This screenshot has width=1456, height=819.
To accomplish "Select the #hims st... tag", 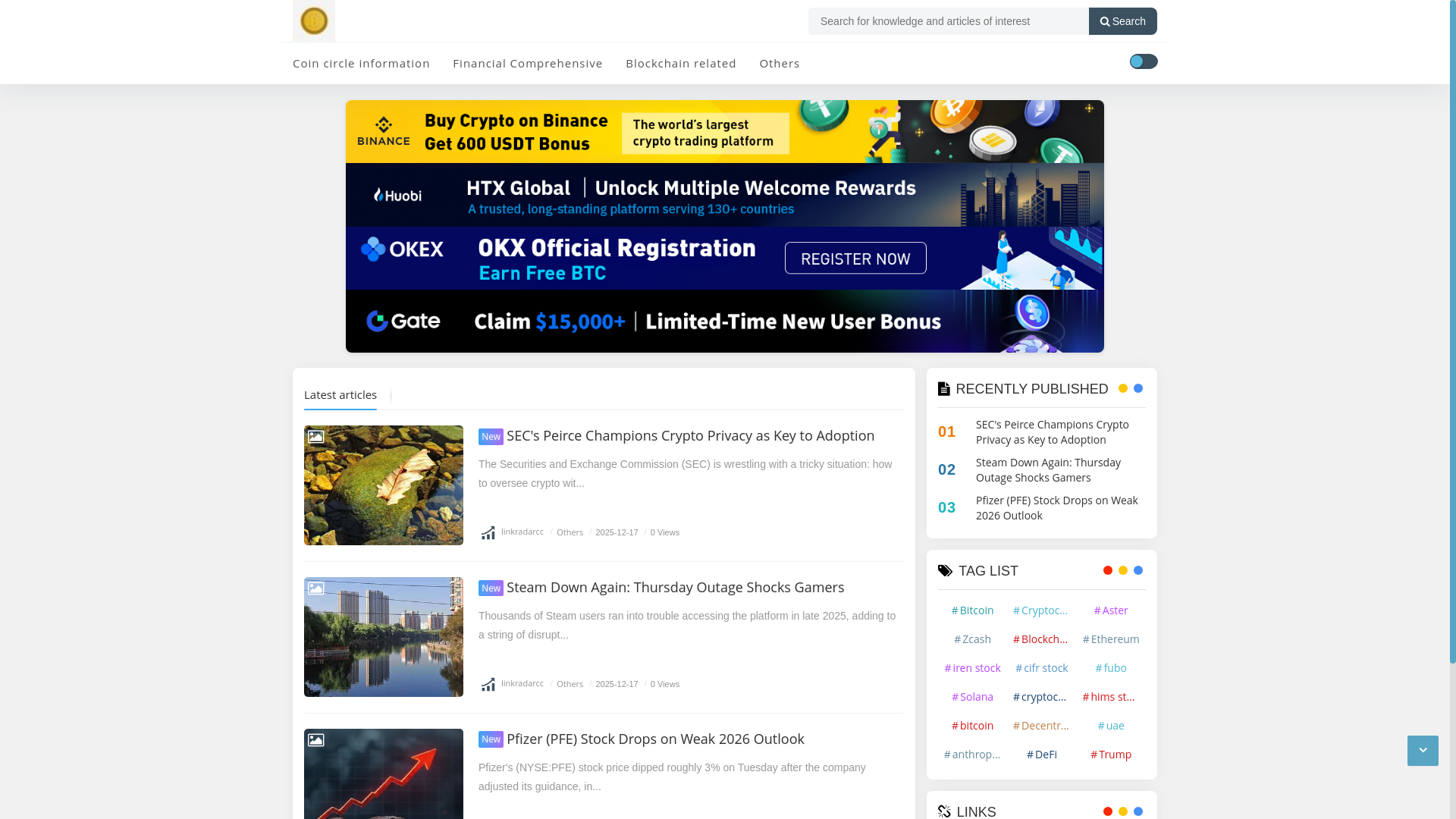I will tap(1109, 697).
